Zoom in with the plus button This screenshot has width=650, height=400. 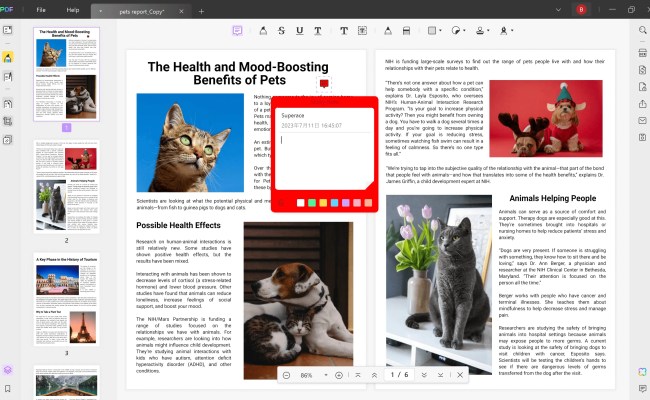click(339, 375)
